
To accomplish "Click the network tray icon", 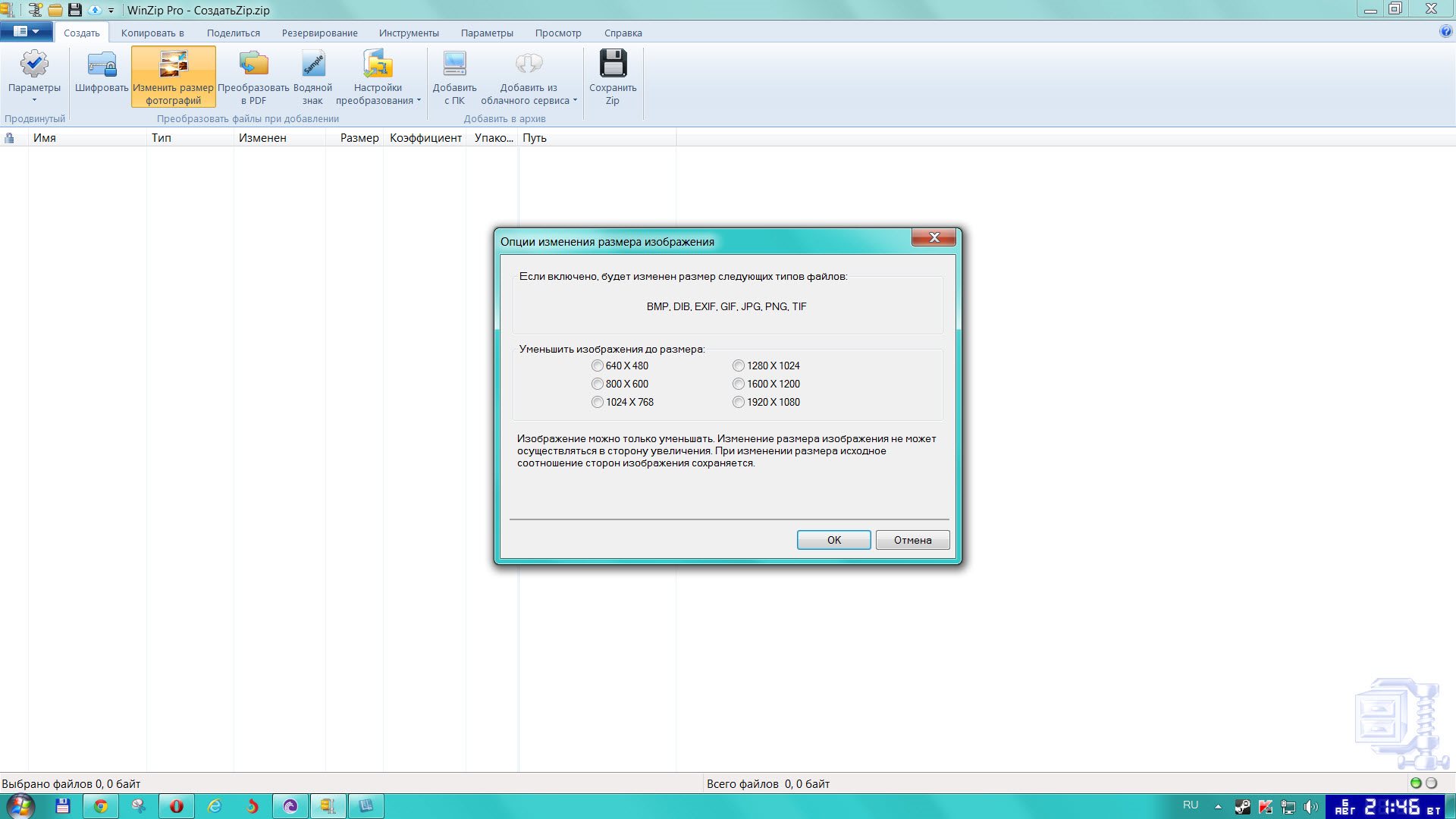I will tap(1288, 807).
